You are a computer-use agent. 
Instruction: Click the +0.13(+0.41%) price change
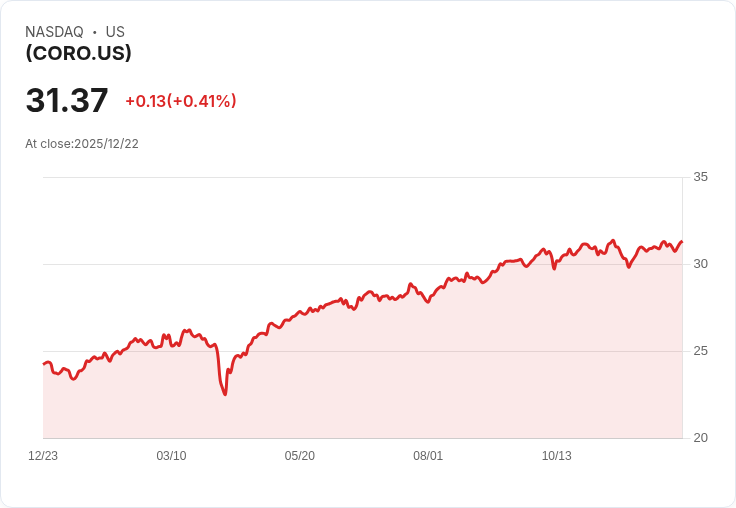tap(181, 101)
